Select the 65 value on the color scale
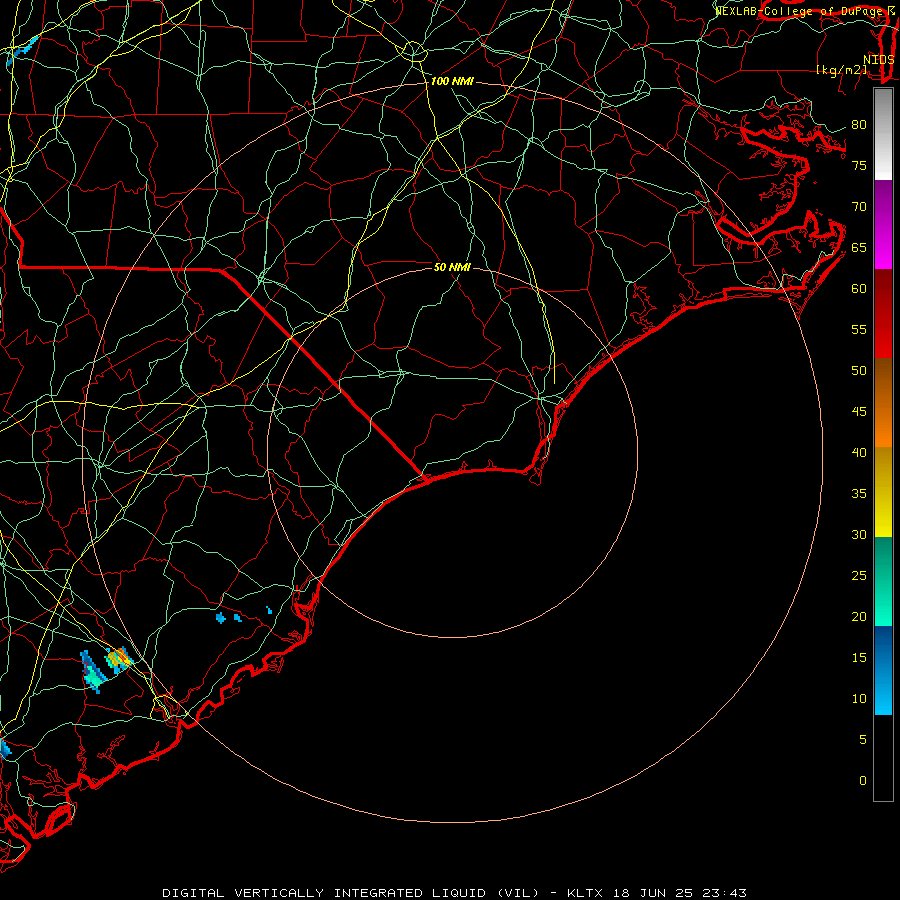This screenshot has height=900, width=900. tap(859, 247)
